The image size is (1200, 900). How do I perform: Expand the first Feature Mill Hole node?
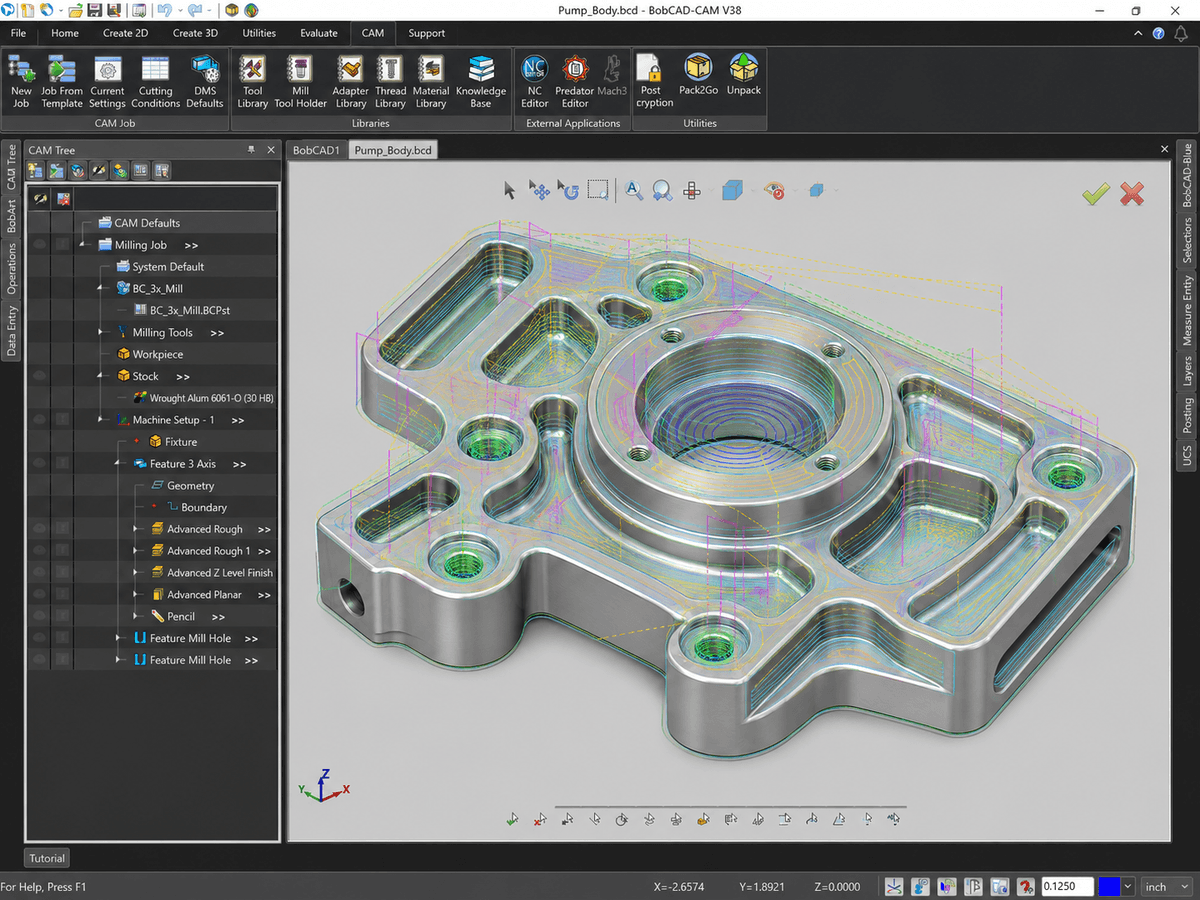click(x=118, y=638)
